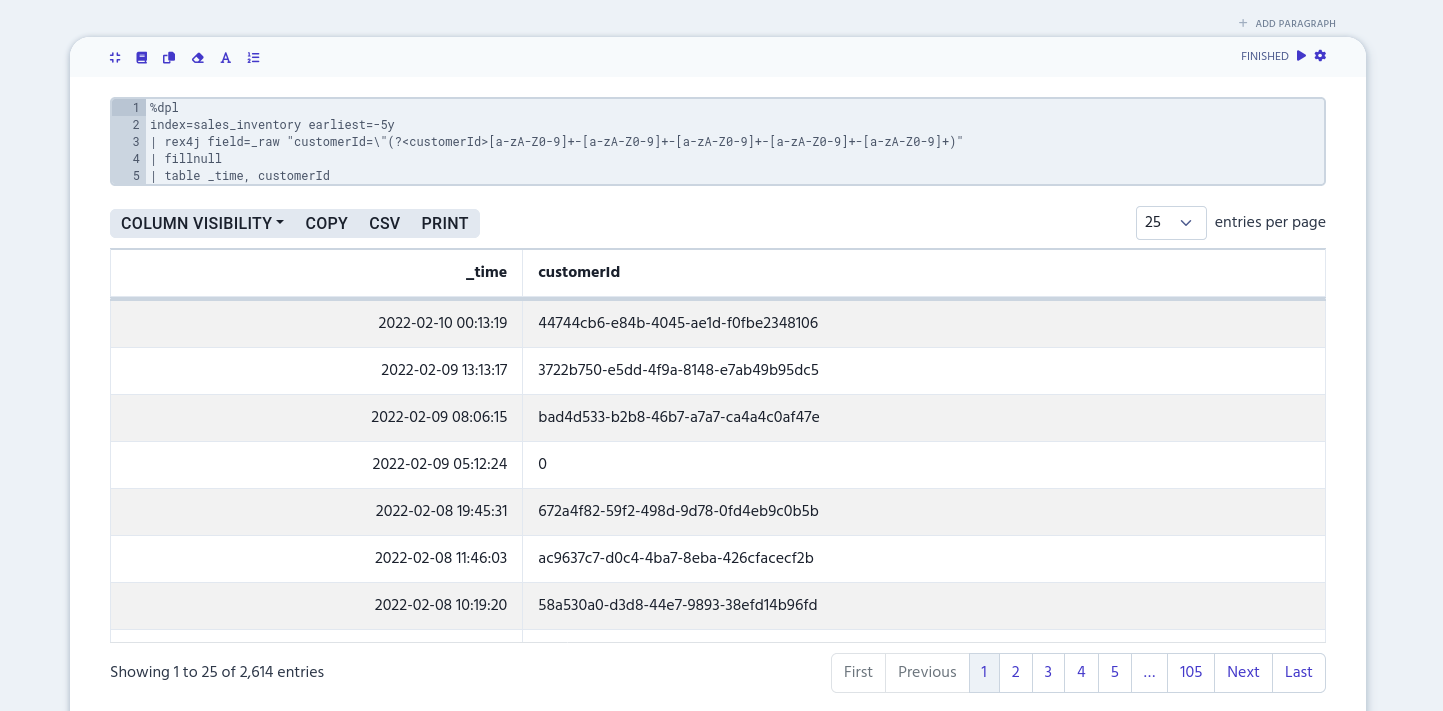This screenshot has width=1443, height=711.
Task: Sort results by the customerId column header
Action: coord(578,272)
